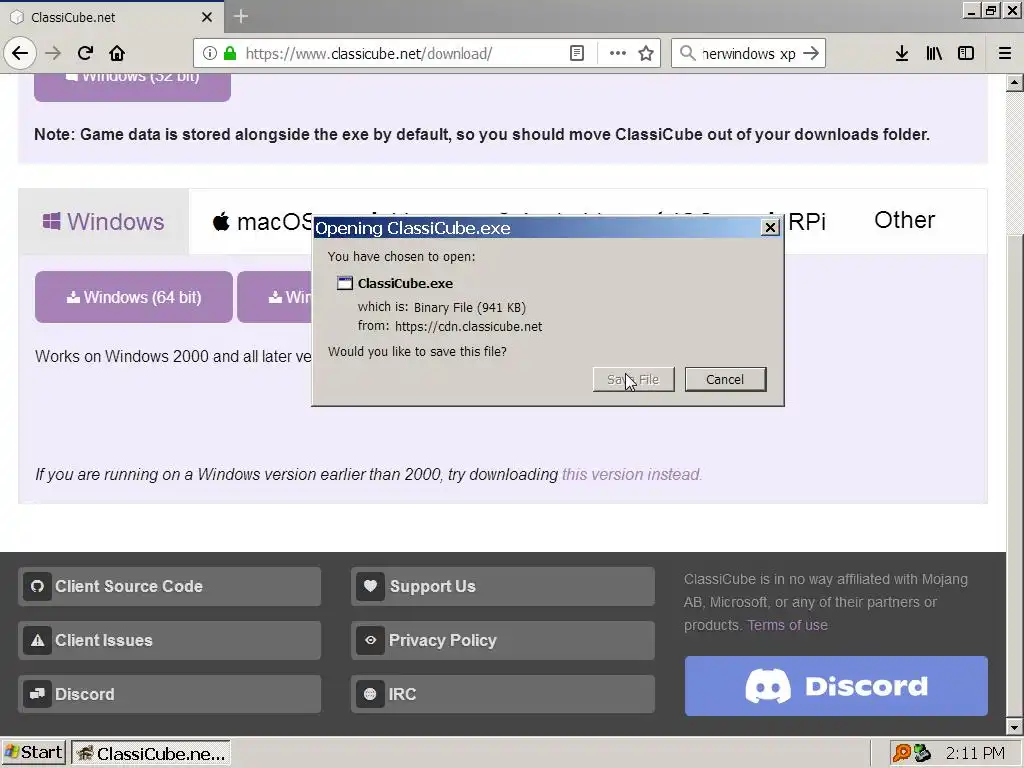Show site information icon in address bar
Screen dimensions: 1024x768
pos(209,53)
